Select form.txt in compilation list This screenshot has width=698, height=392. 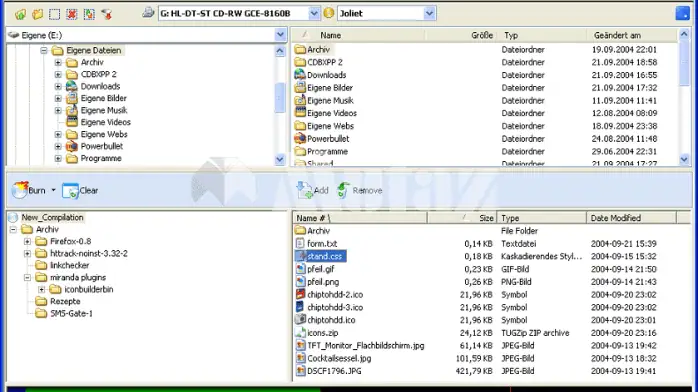(x=322, y=244)
